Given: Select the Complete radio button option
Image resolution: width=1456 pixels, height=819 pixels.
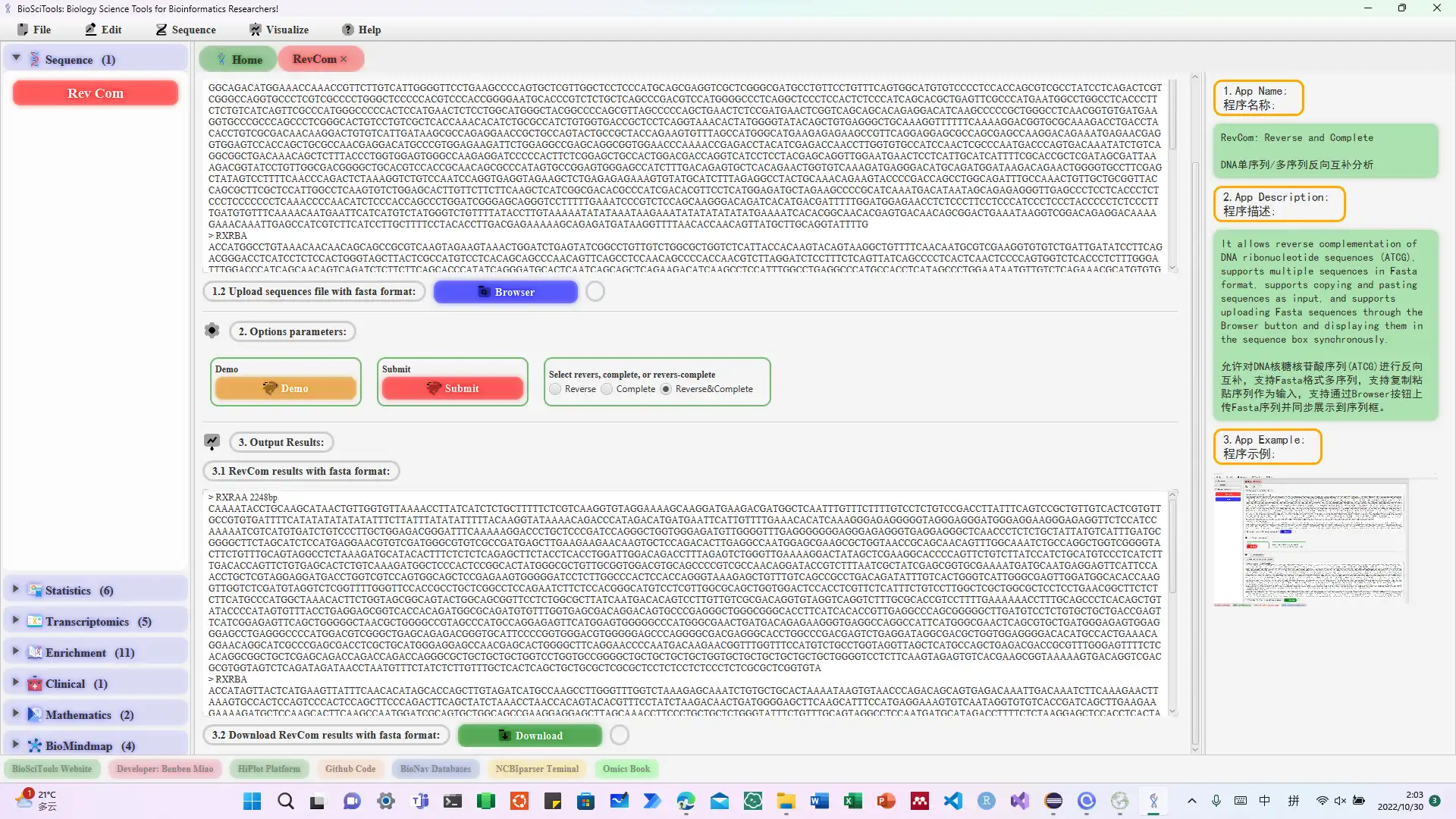Looking at the screenshot, I should 608,389.
